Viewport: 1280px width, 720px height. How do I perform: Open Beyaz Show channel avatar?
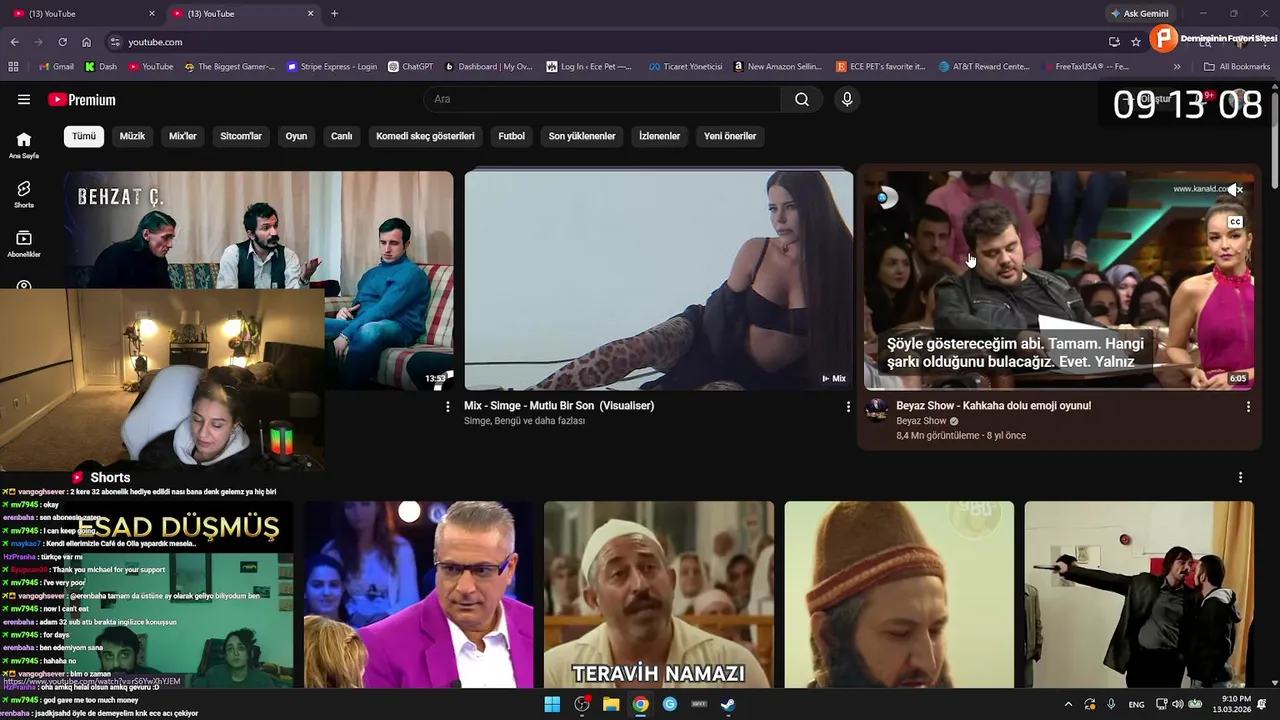[876, 409]
